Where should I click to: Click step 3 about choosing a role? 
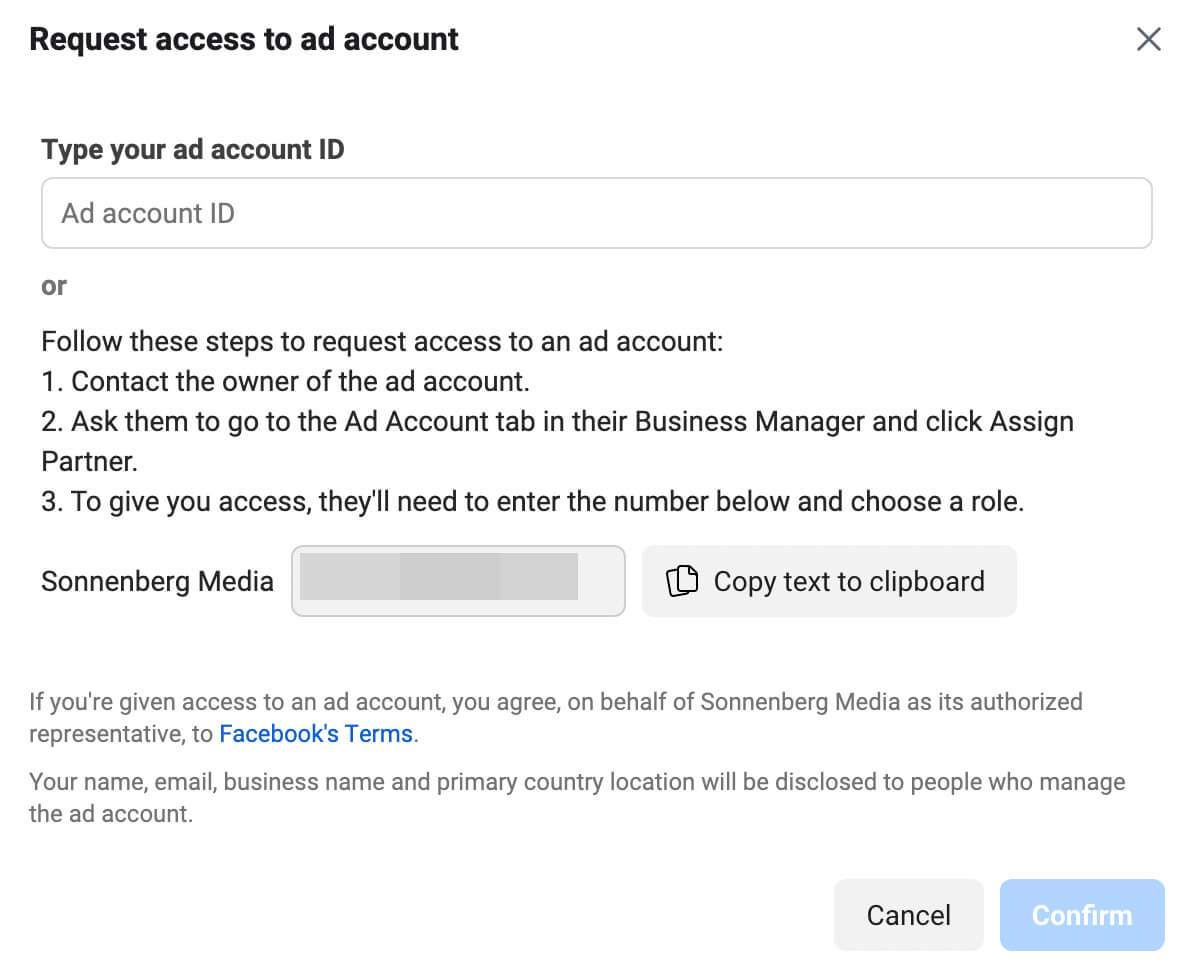pos(532,501)
